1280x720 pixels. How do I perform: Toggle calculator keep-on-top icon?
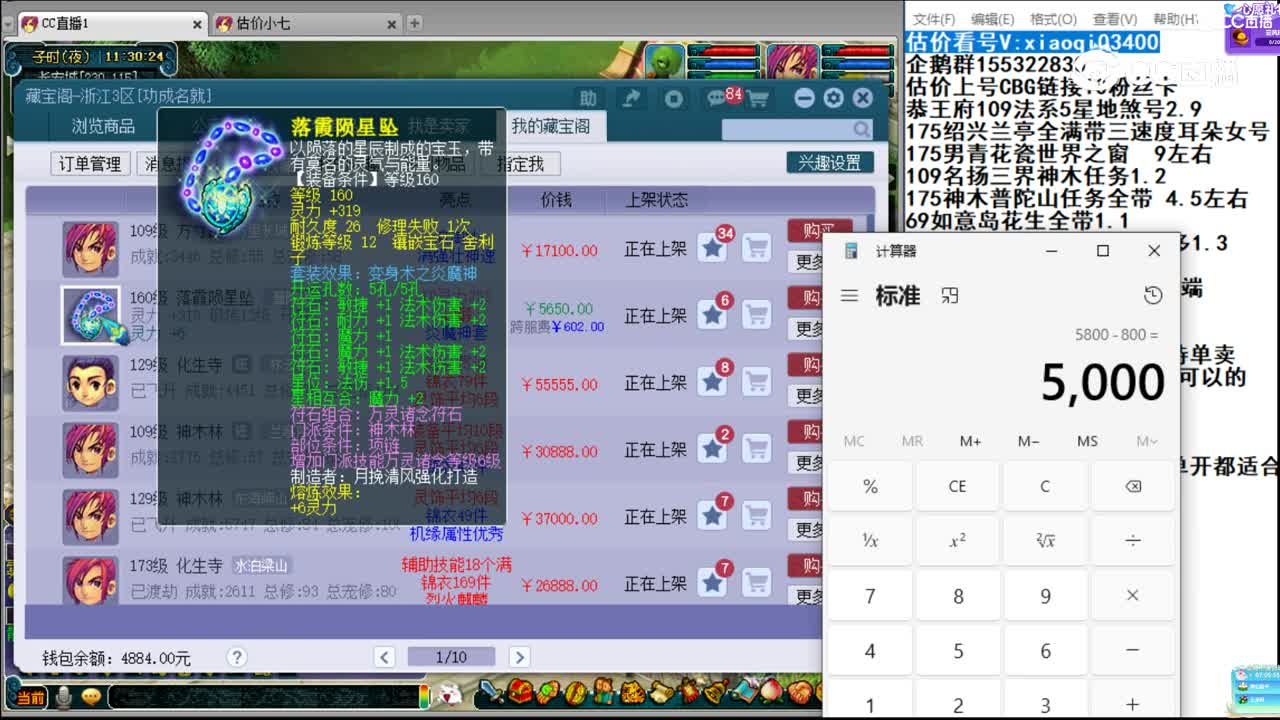(x=950, y=295)
